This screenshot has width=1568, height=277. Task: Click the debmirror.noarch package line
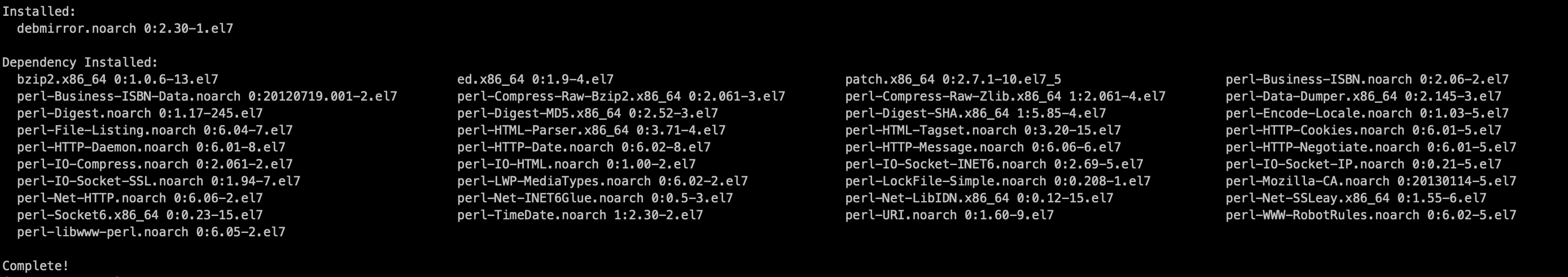pos(125,29)
